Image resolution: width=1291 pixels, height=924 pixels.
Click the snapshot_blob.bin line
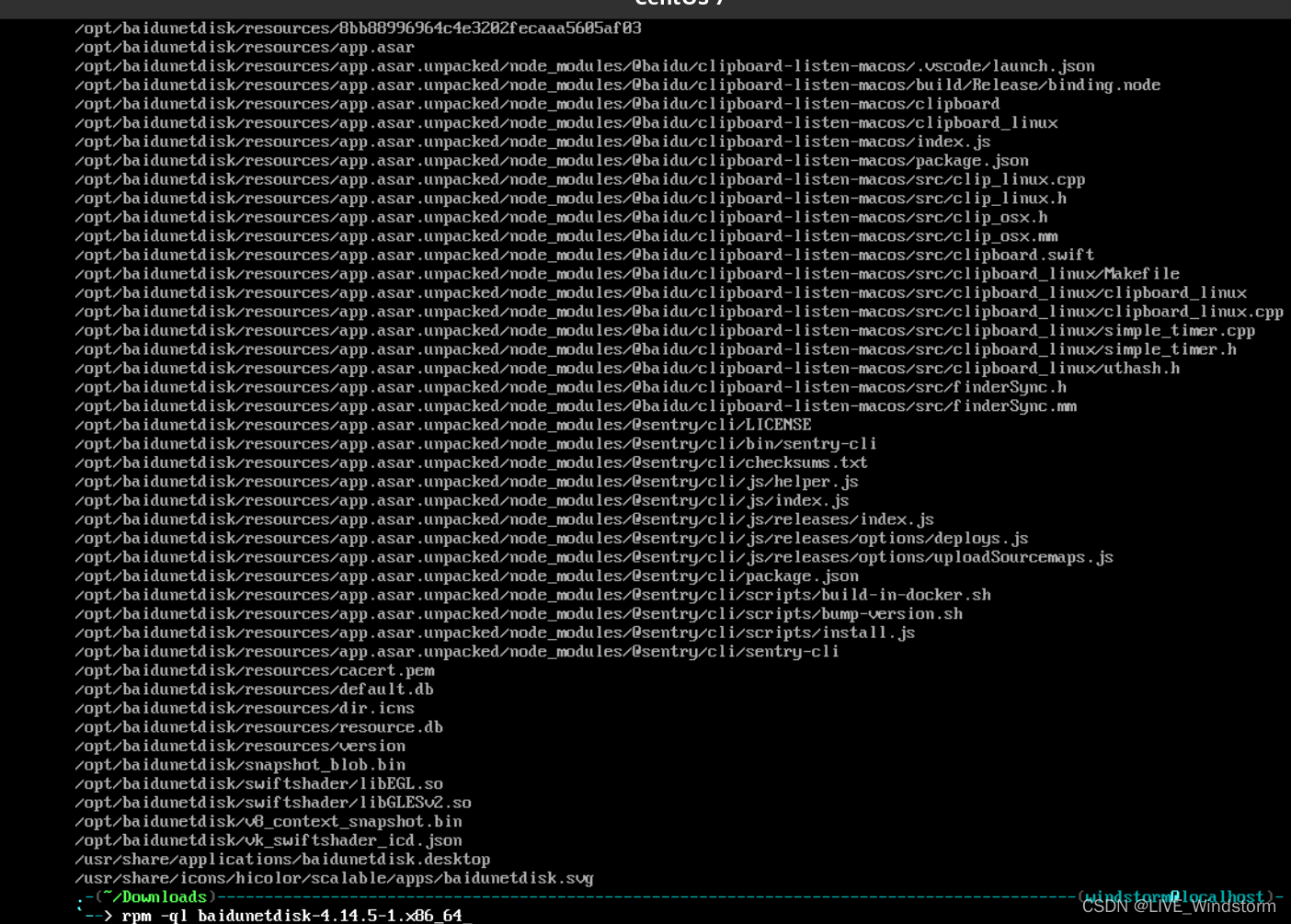point(240,764)
